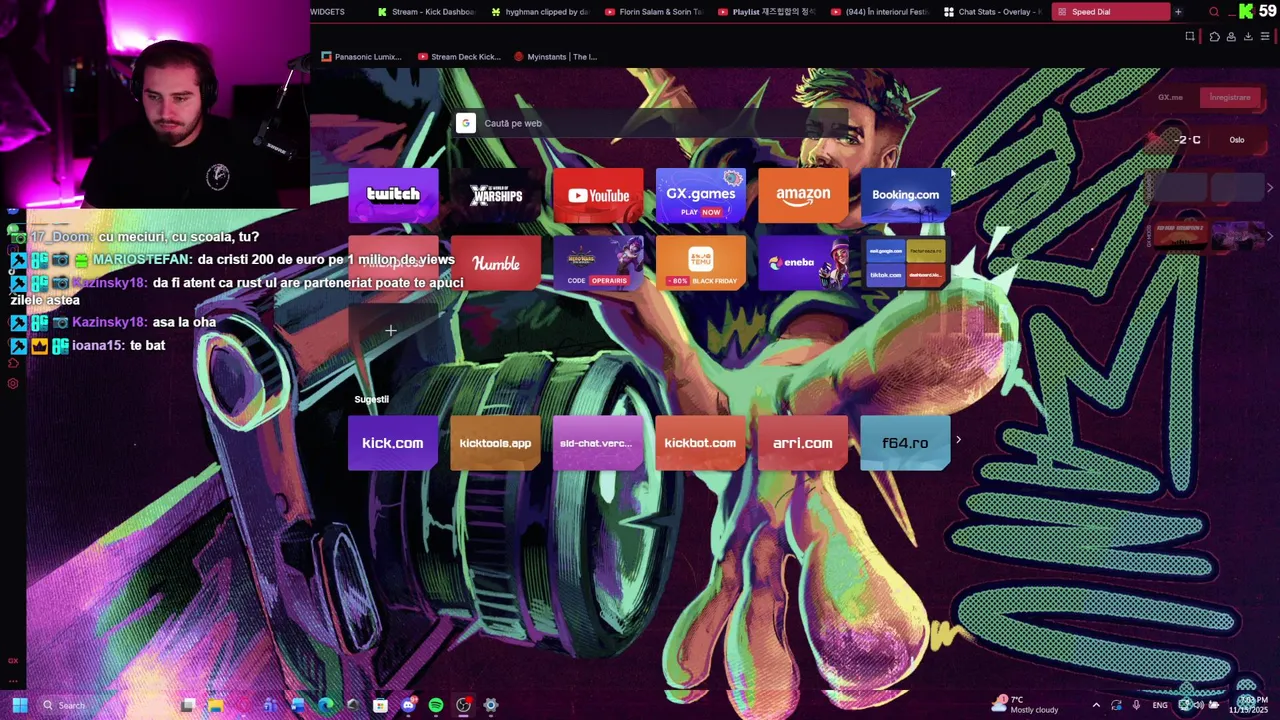Open the World of Warships tile

(x=496, y=194)
